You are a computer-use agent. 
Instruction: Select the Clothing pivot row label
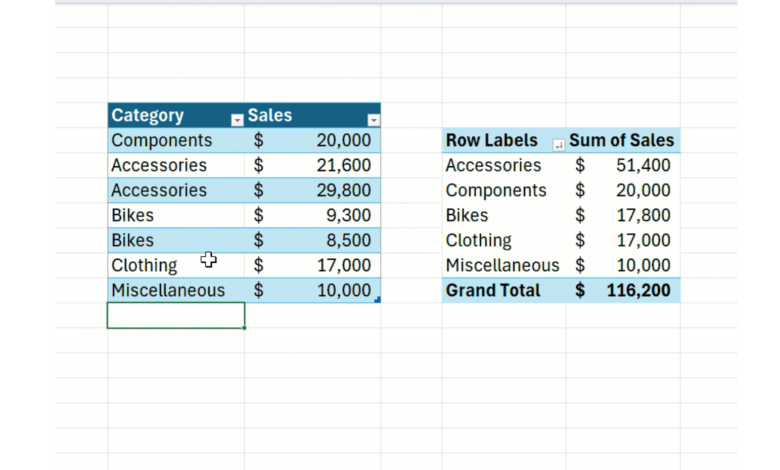click(503, 240)
